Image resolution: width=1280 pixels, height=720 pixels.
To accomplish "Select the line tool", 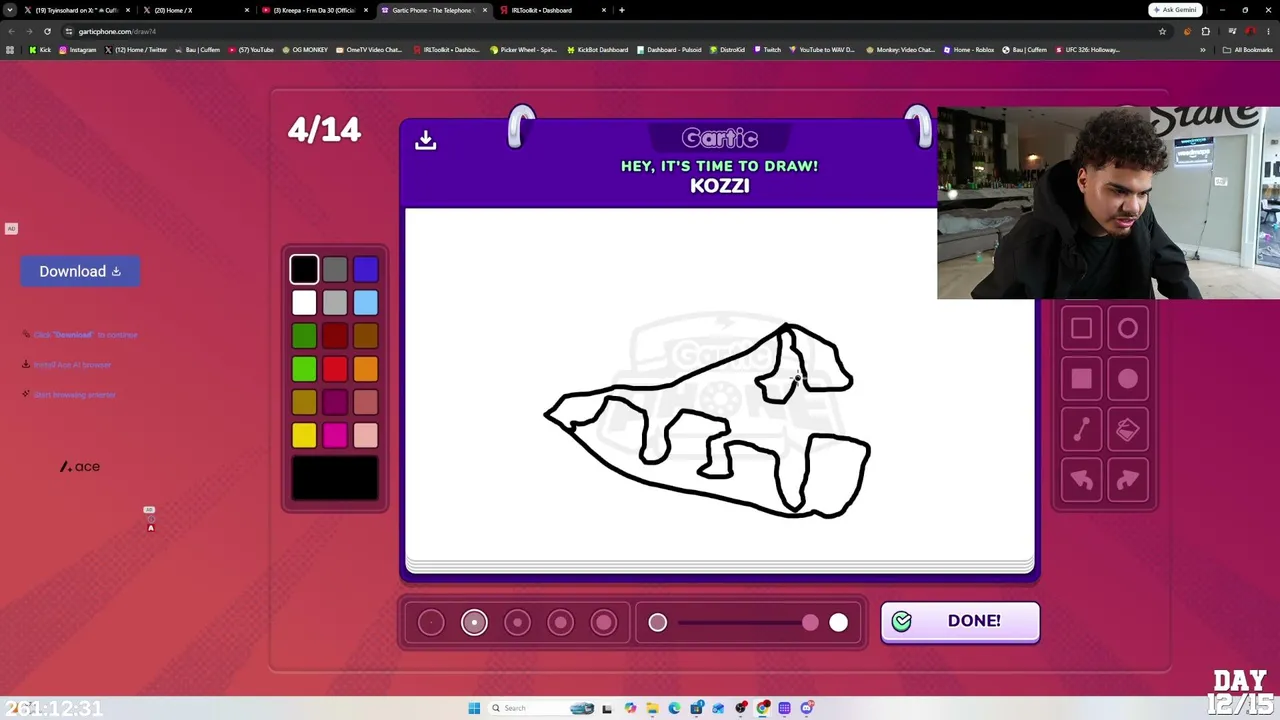I will tap(1081, 430).
